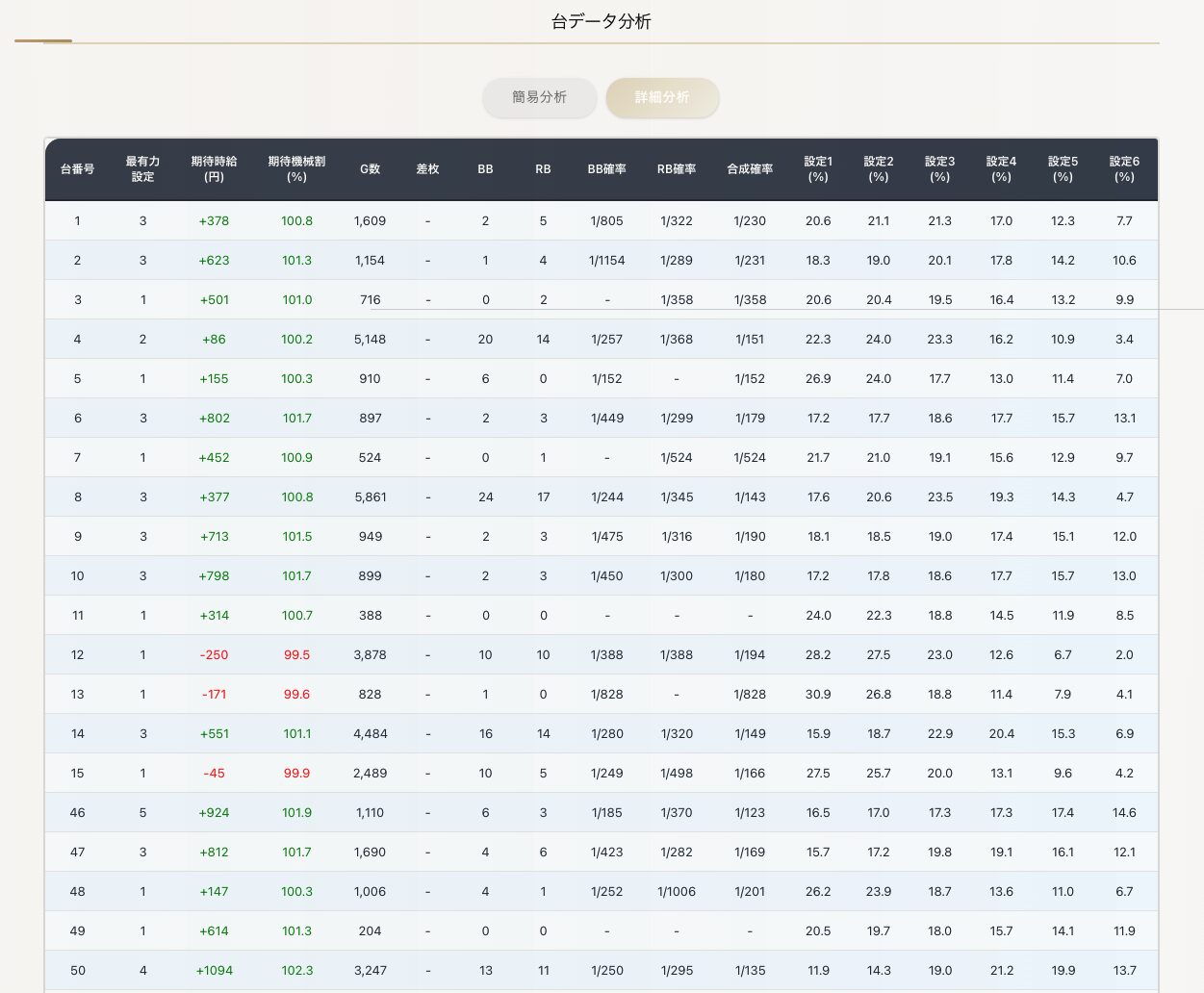
Task: Click the 台データ分析 page heading
Action: 602,21
